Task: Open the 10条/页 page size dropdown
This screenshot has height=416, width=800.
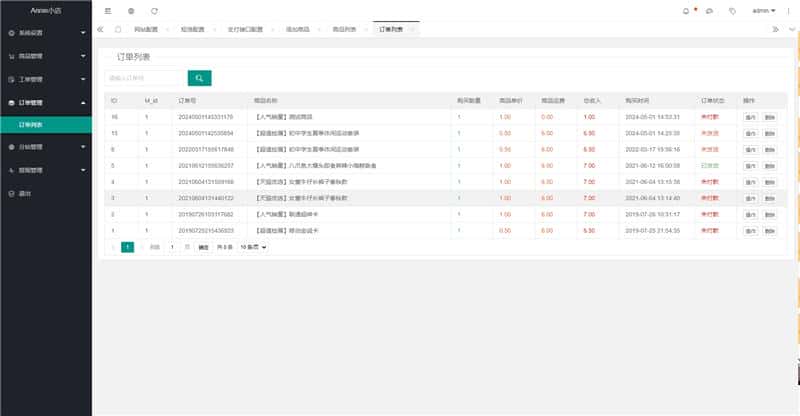Action: [x=253, y=246]
